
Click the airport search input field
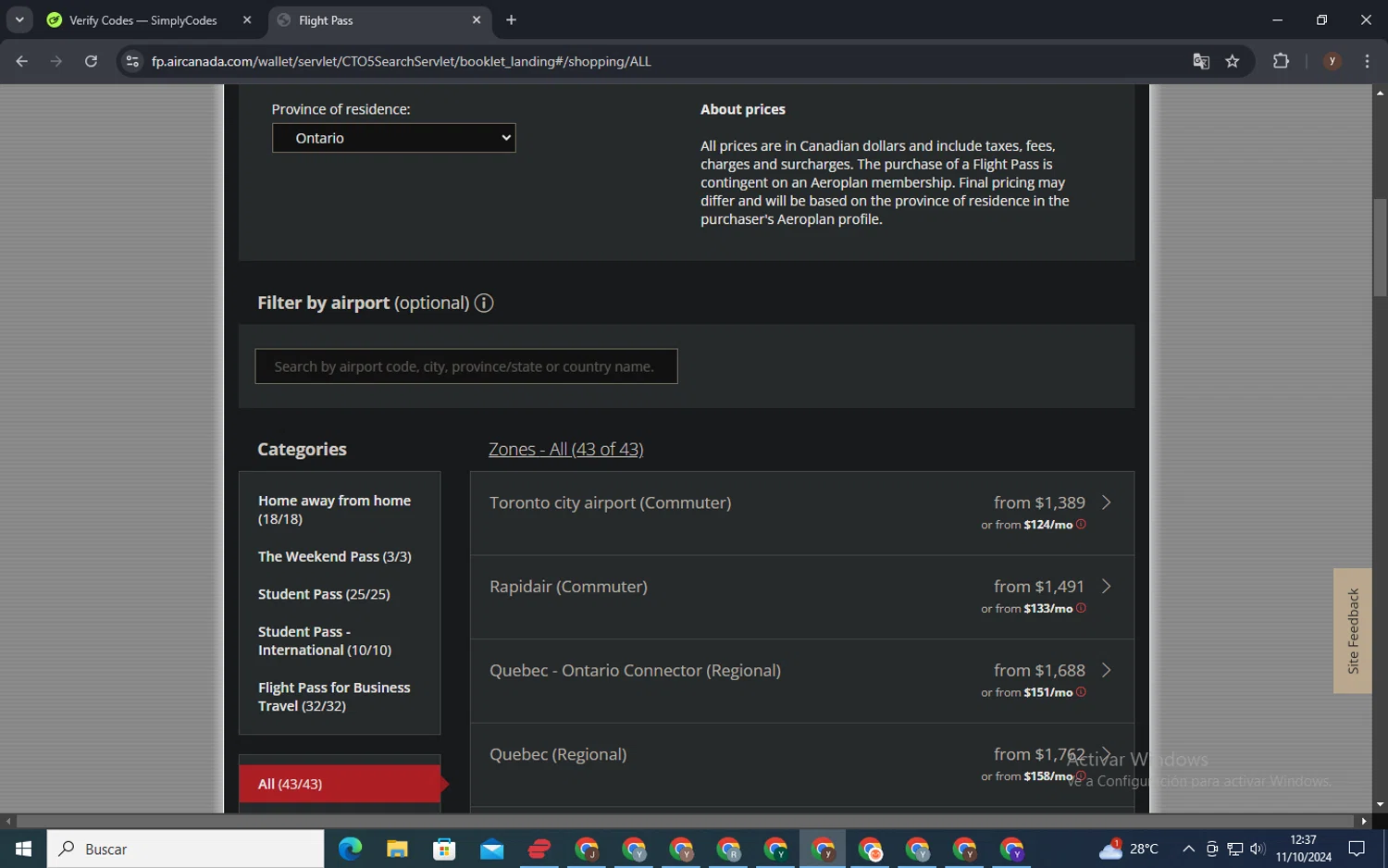[x=466, y=366]
